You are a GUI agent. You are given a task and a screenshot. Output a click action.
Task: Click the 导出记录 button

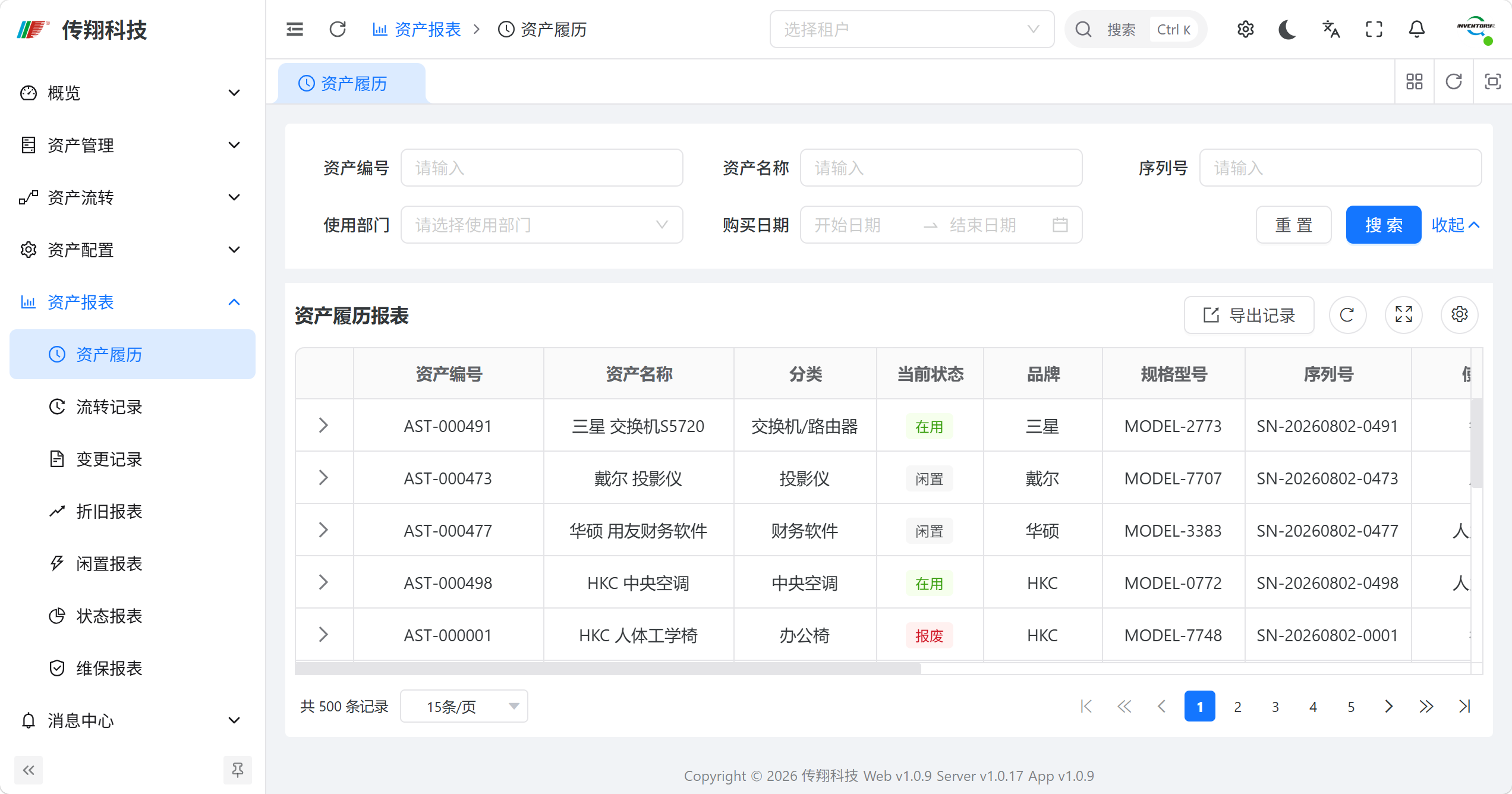[x=1249, y=315]
